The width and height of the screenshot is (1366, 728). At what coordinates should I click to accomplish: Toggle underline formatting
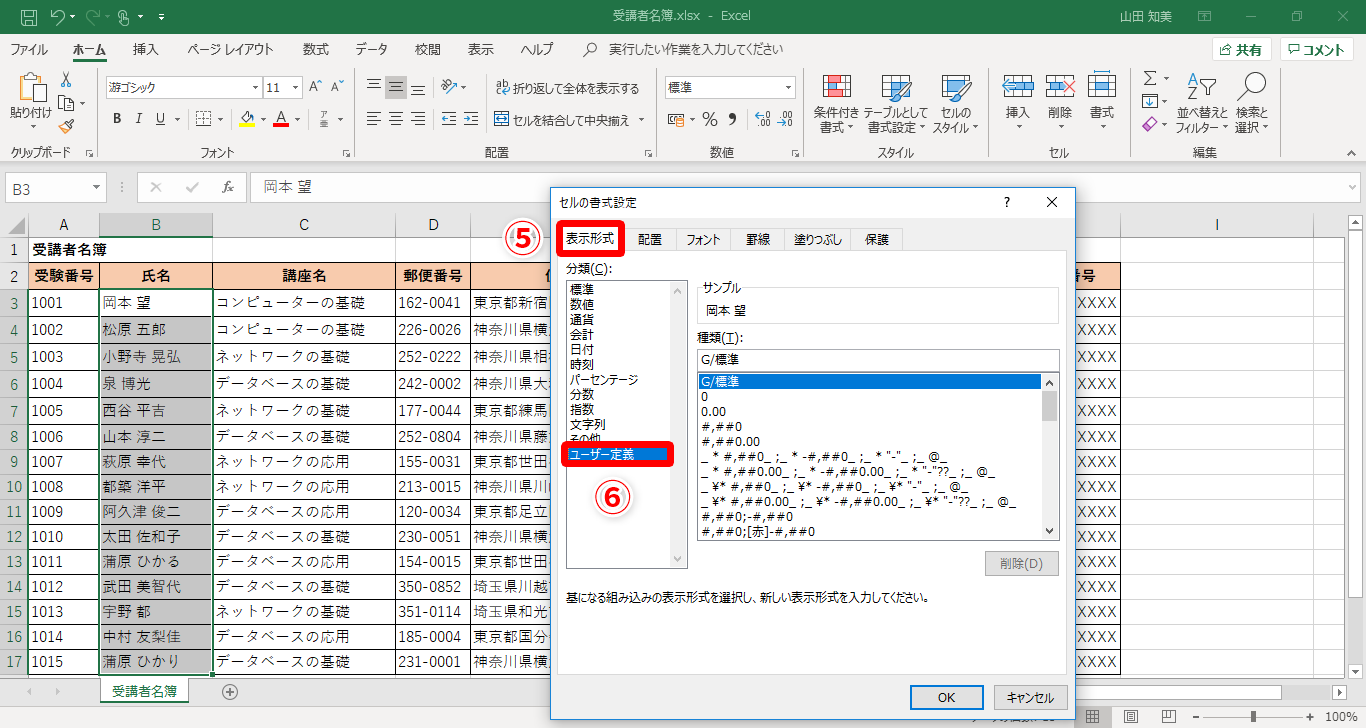(x=161, y=119)
